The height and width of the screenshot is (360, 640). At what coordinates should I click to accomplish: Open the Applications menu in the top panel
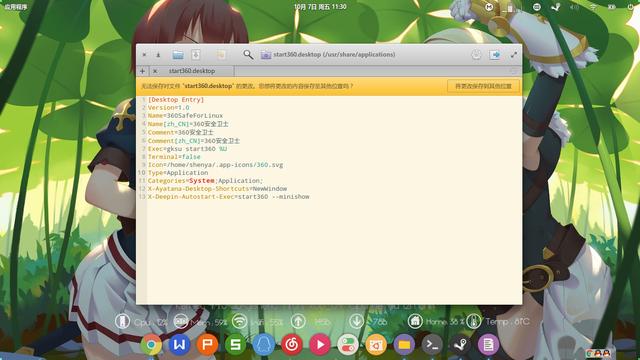click(16, 7)
